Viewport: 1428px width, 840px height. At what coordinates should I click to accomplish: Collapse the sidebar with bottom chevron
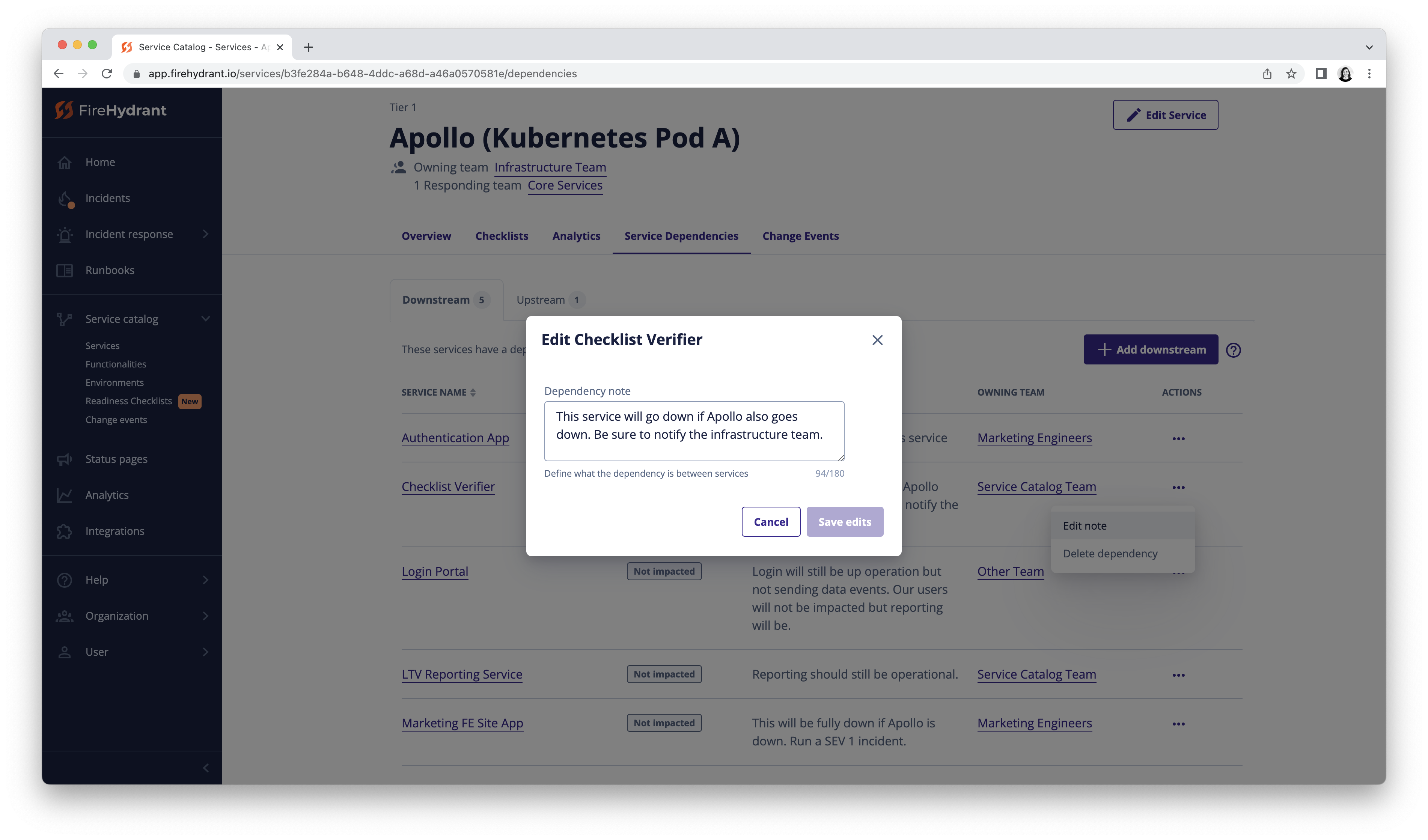tap(206, 768)
